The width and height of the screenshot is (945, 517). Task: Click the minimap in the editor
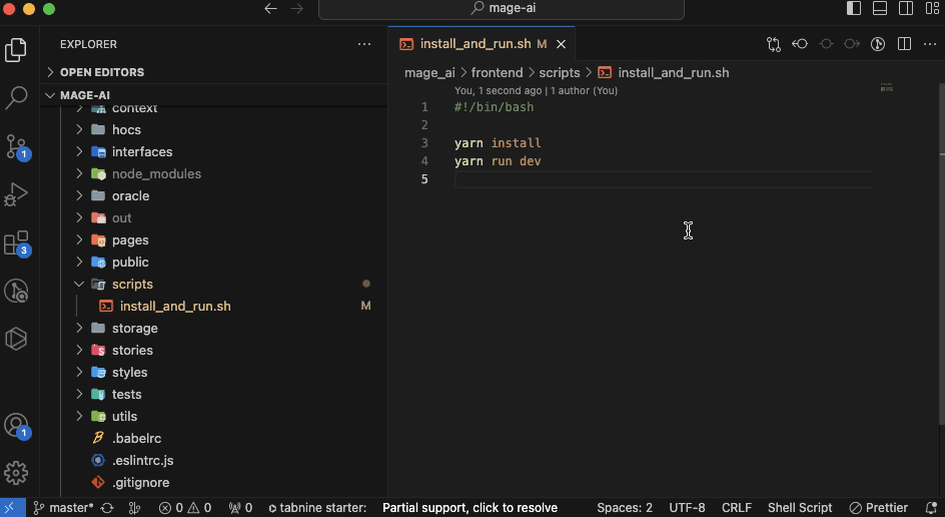[x=887, y=87]
